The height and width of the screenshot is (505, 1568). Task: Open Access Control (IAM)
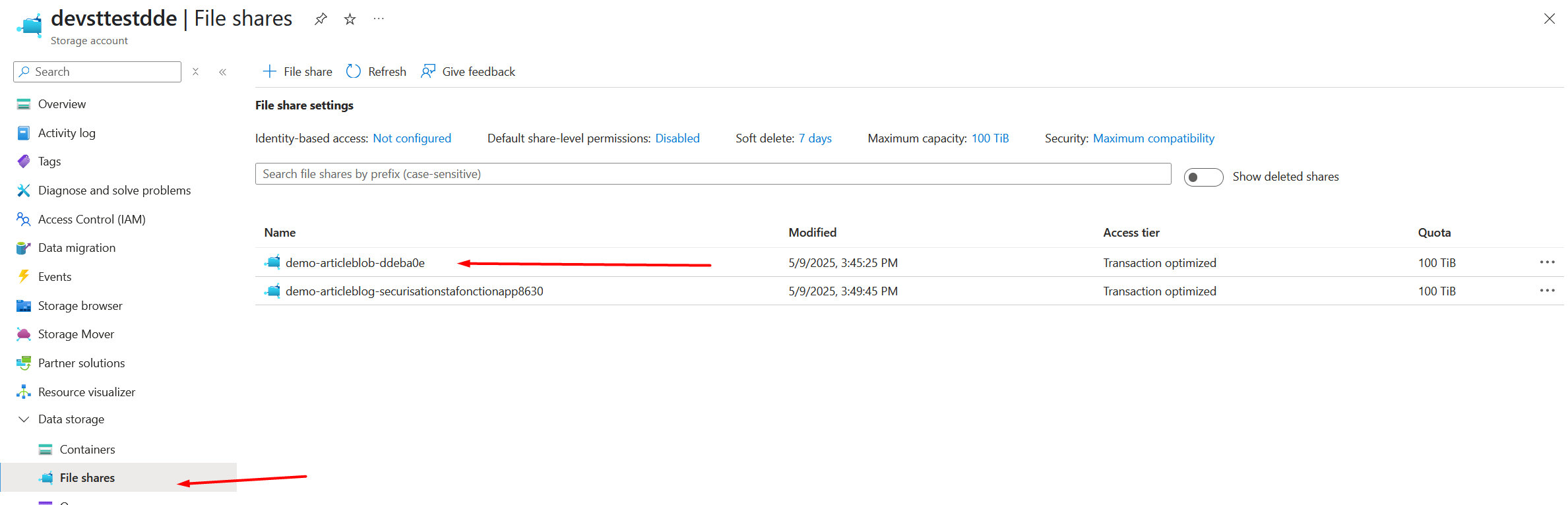[x=92, y=220]
